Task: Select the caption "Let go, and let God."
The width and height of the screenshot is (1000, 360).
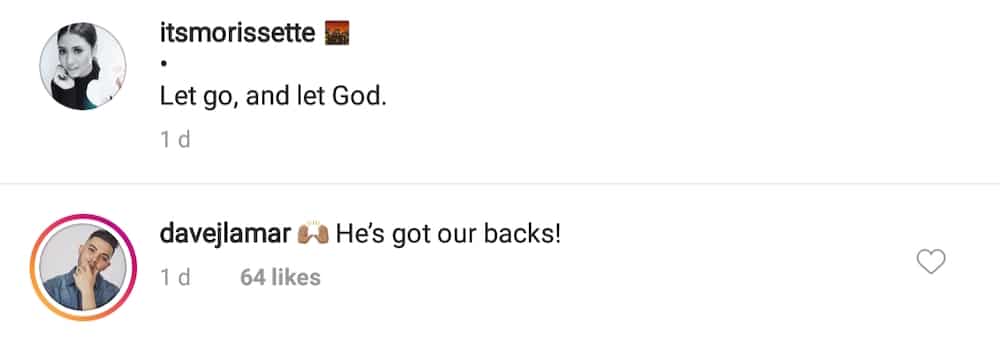Action: point(273,96)
